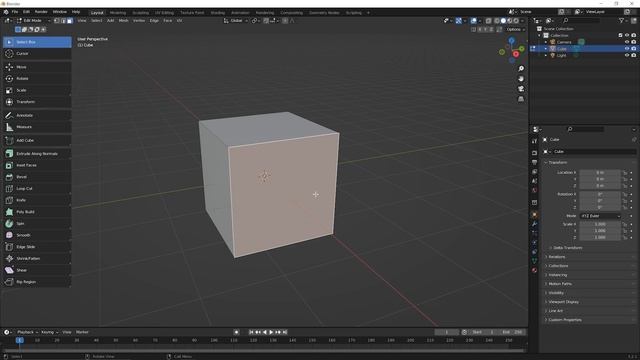Toggle X-ray display in viewport header
Viewport: 640px width, 360px height.
coord(489,20)
